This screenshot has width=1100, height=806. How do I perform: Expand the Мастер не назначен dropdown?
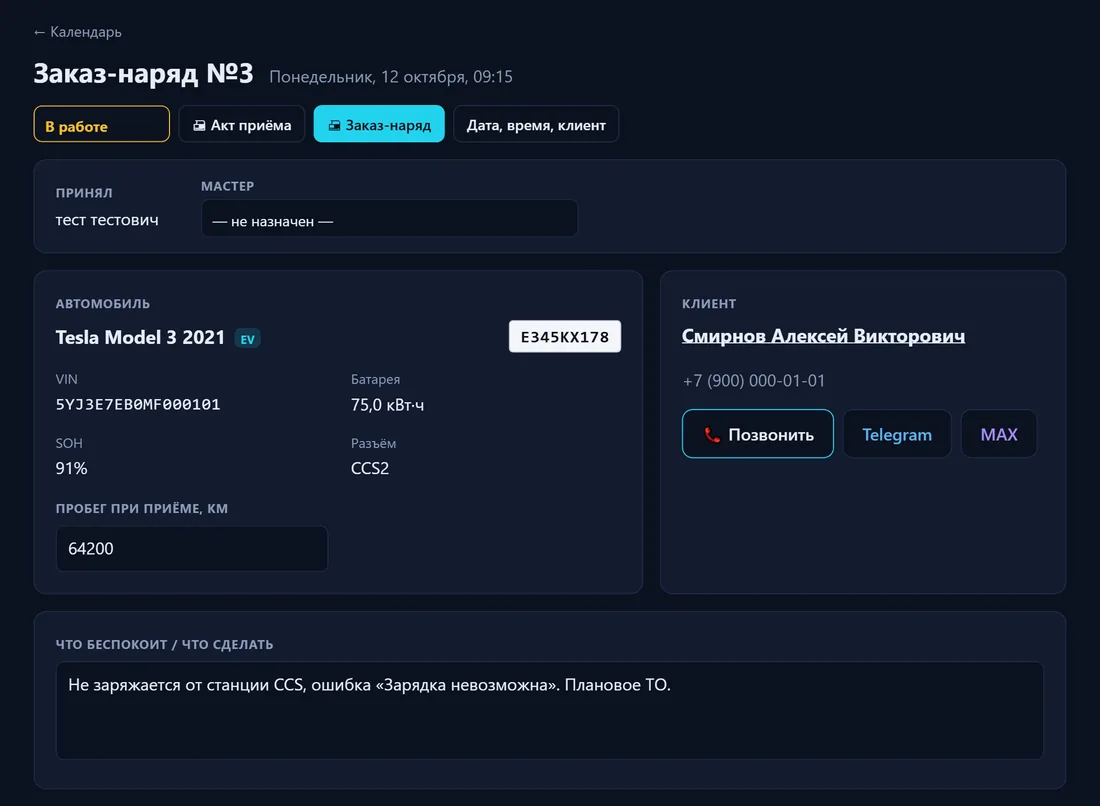point(389,219)
